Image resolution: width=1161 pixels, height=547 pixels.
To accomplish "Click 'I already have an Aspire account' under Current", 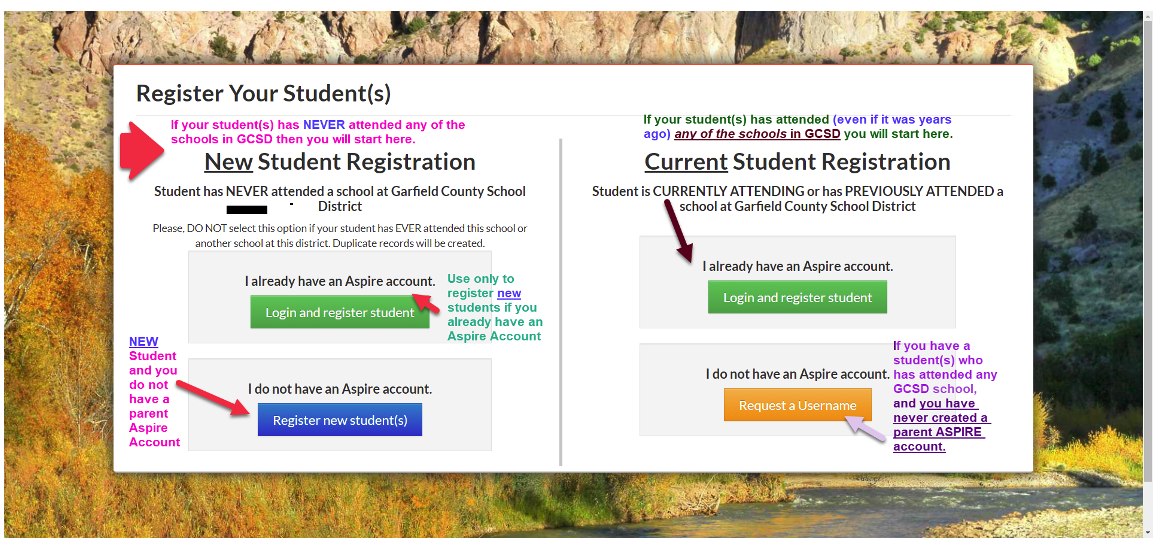I will tap(797, 266).
